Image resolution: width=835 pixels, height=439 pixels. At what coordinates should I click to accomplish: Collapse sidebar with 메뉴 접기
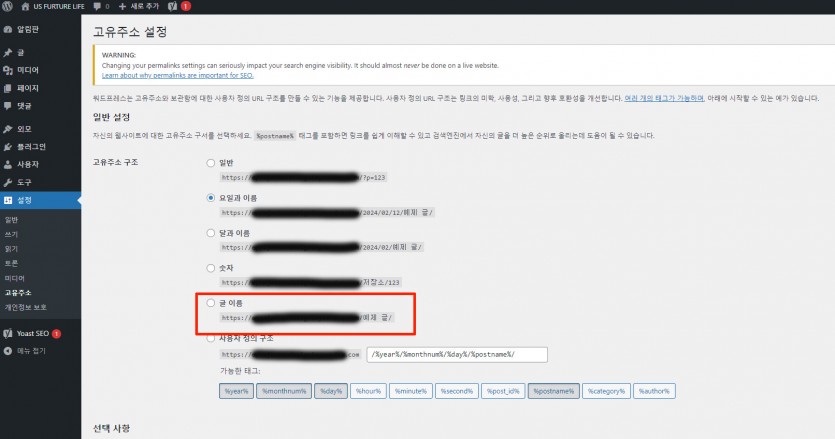click(x=30, y=351)
